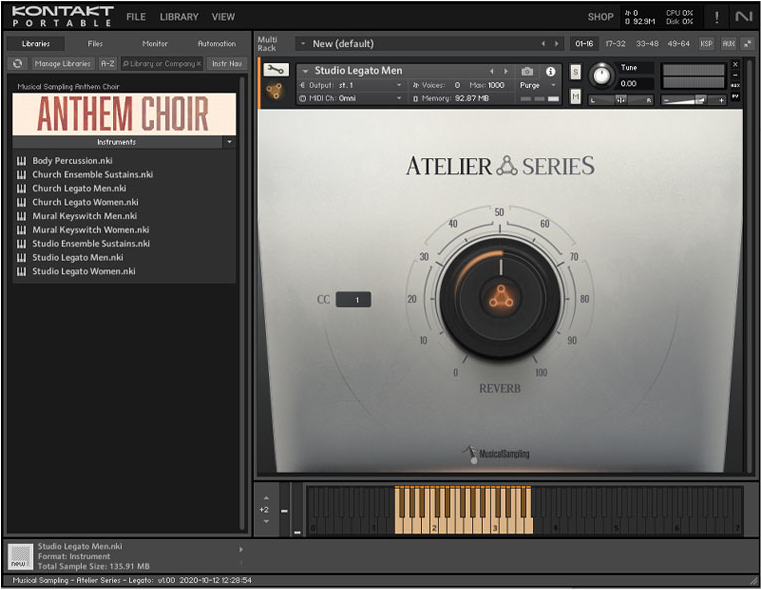The image size is (761, 590).
Task: Click the Anthem Choir library banner
Action: (124, 114)
